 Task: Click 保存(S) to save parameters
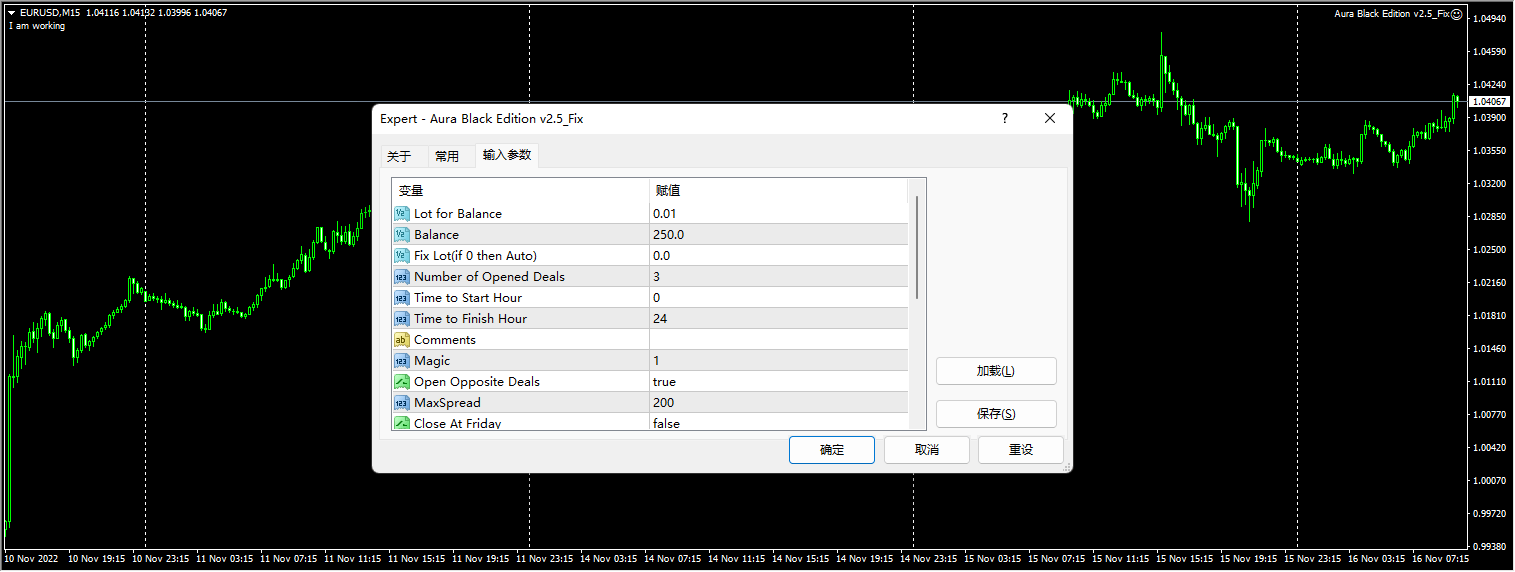[x=995, y=414]
